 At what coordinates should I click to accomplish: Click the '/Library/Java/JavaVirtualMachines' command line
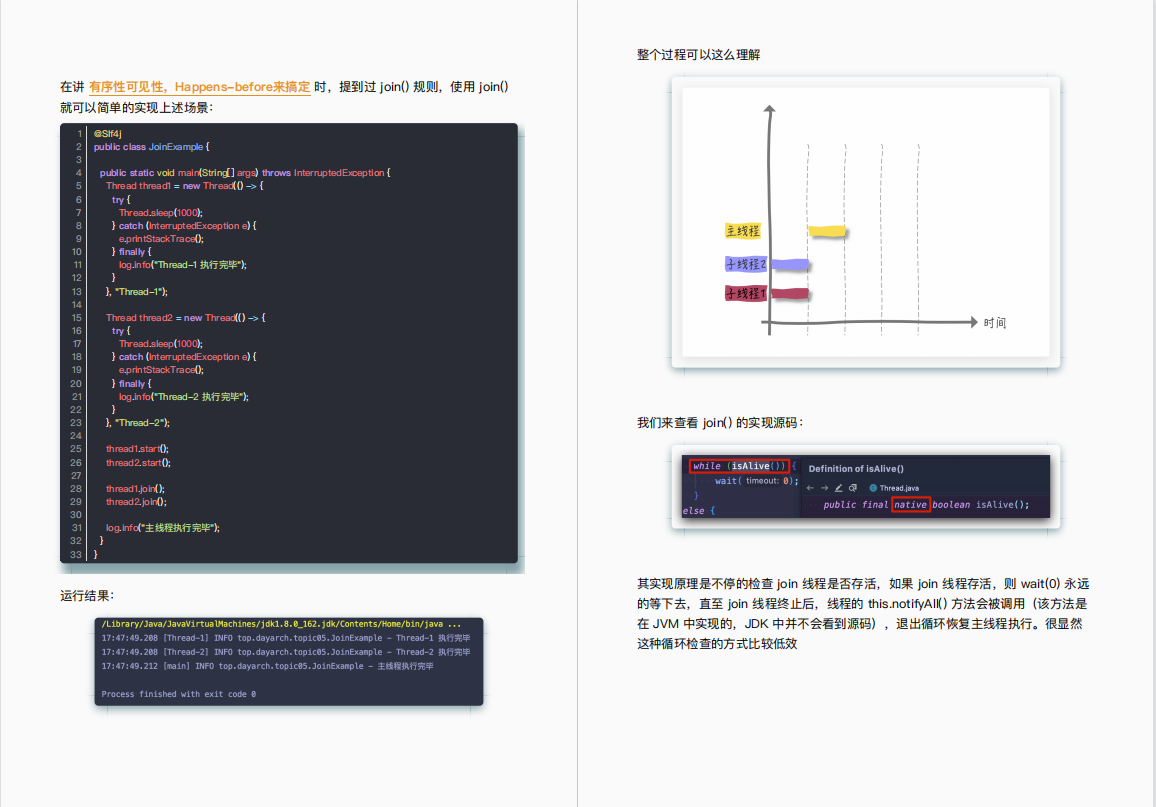[281, 624]
